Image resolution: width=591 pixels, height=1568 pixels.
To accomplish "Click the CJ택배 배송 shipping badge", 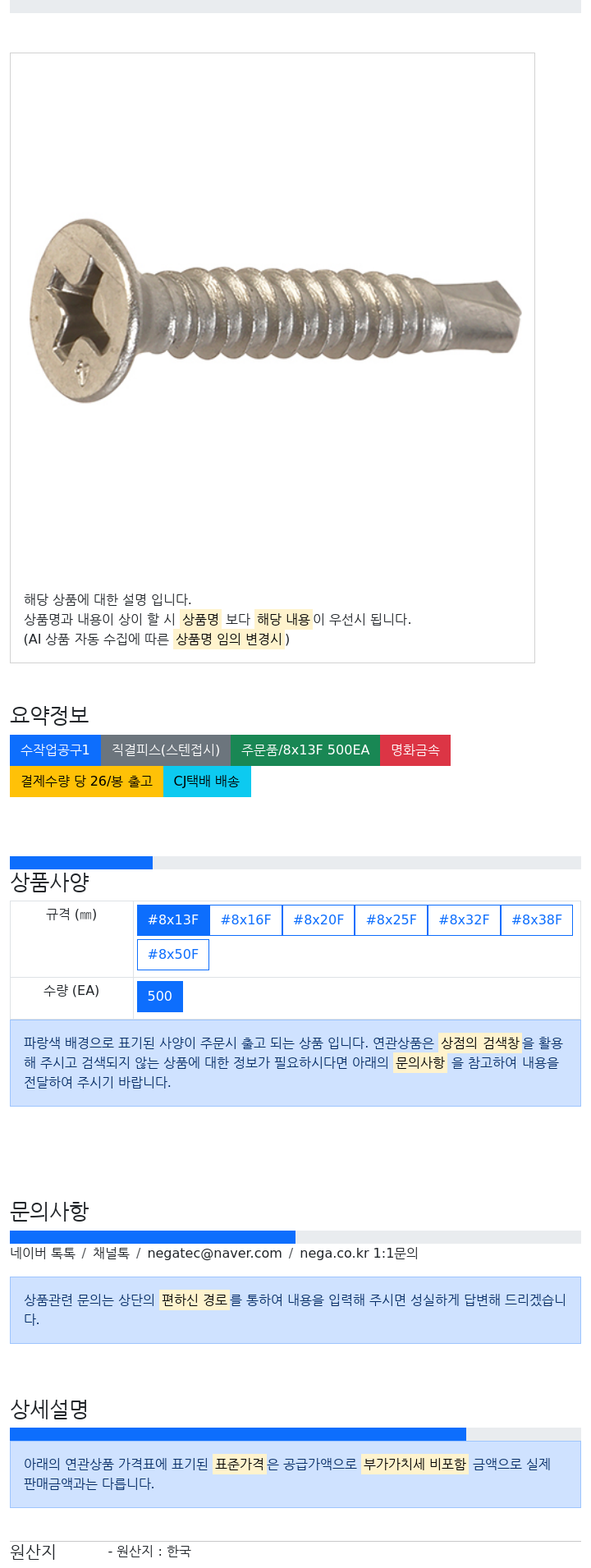I will [x=207, y=782].
